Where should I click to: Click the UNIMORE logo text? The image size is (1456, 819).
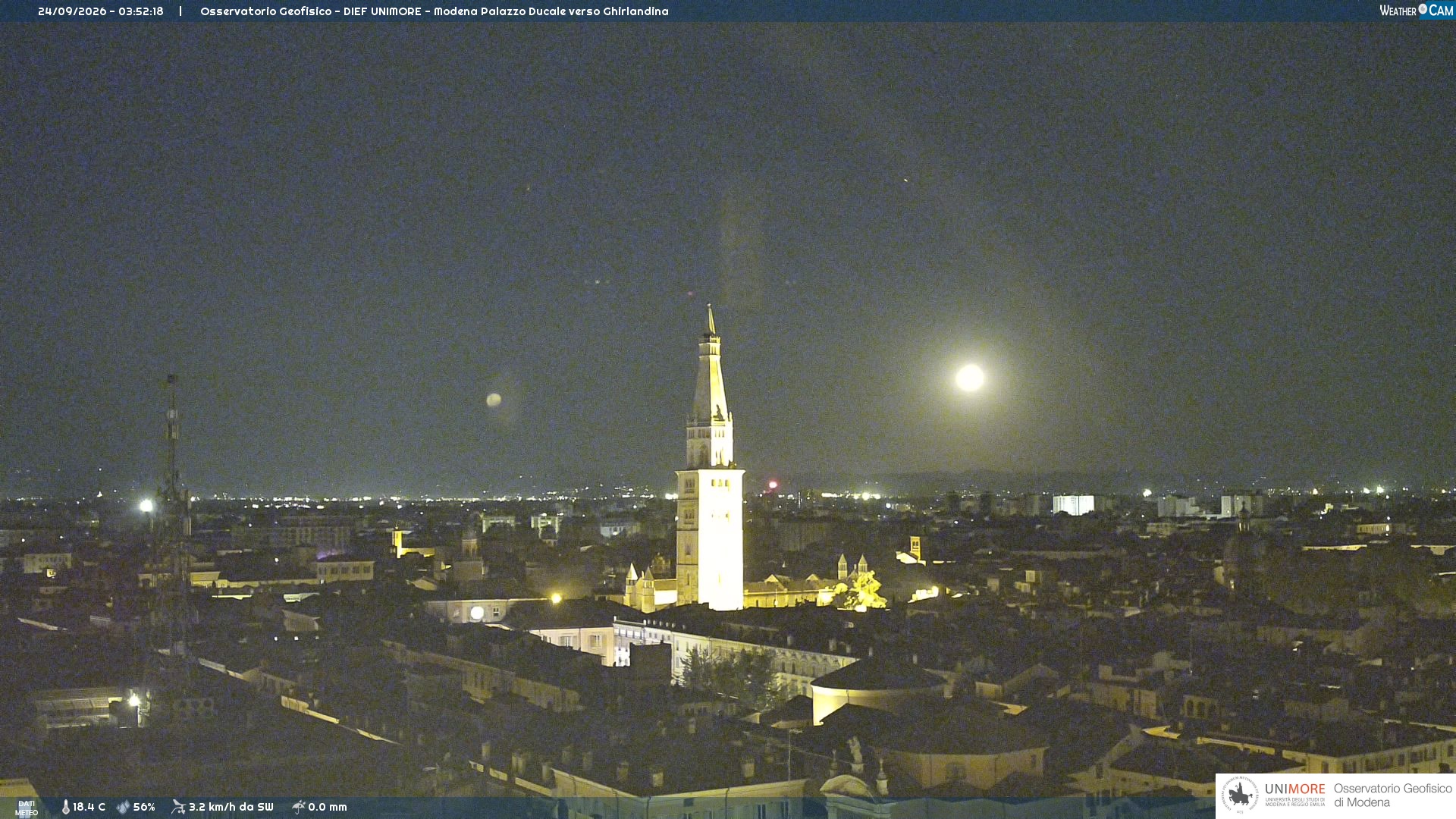1295,789
